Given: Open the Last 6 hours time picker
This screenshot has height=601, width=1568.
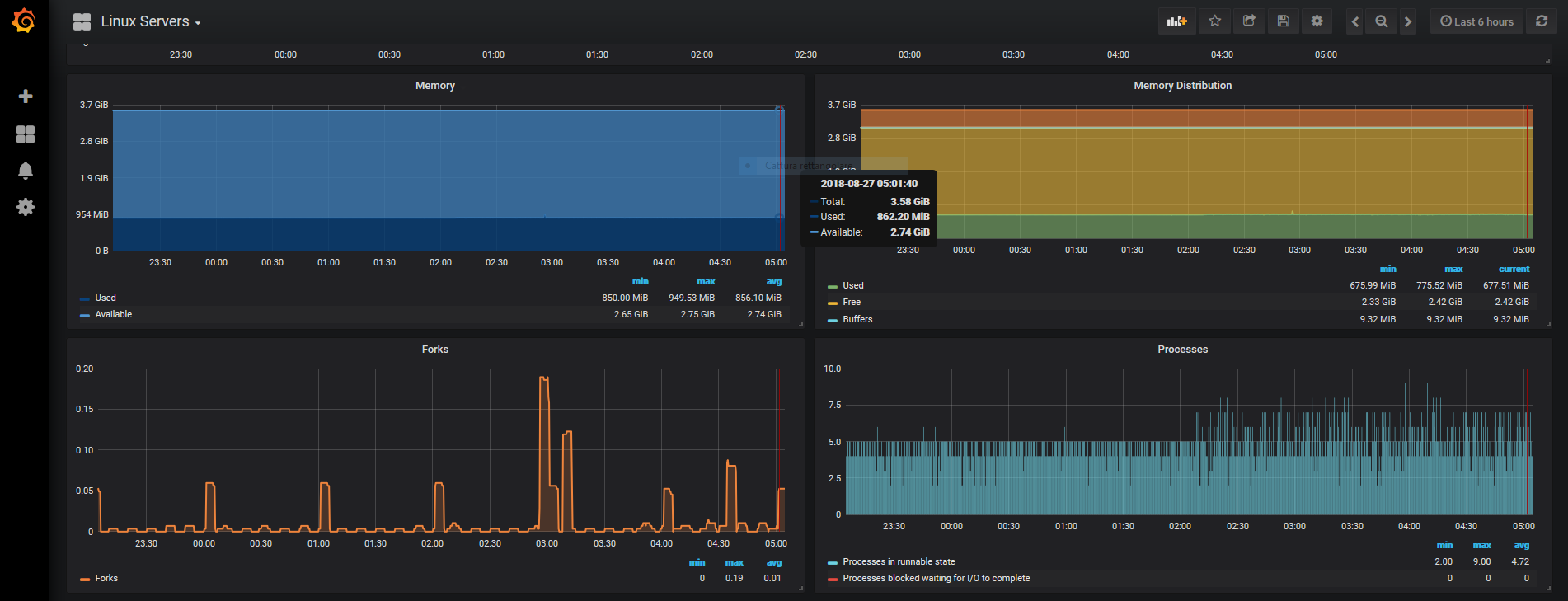Looking at the screenshot, I should [x=1476, y=21].
